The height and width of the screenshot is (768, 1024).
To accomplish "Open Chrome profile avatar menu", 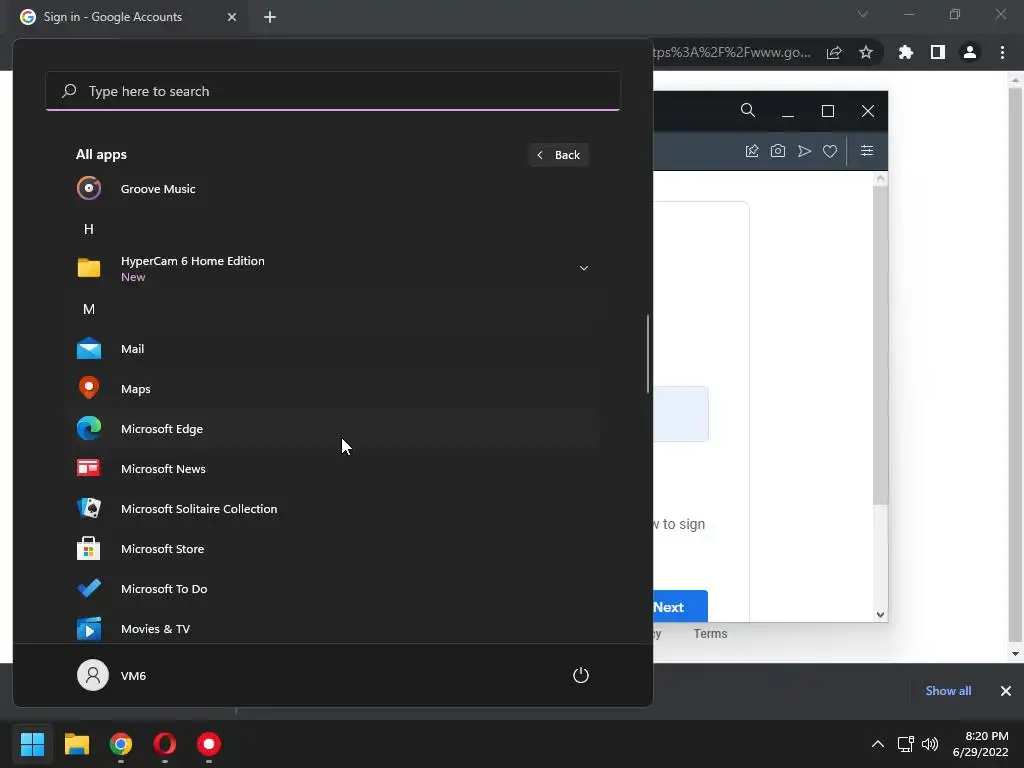I will (970, 52).
